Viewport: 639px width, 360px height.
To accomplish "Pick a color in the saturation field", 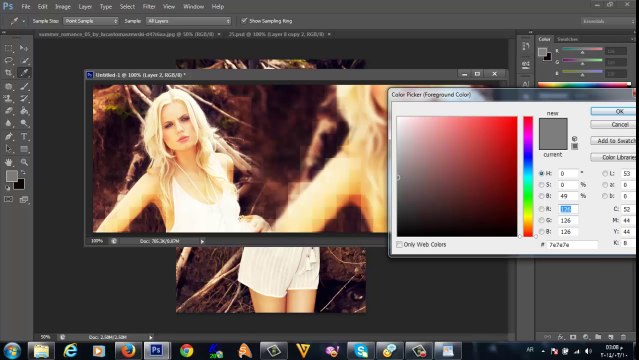I will tap(457, 177).
